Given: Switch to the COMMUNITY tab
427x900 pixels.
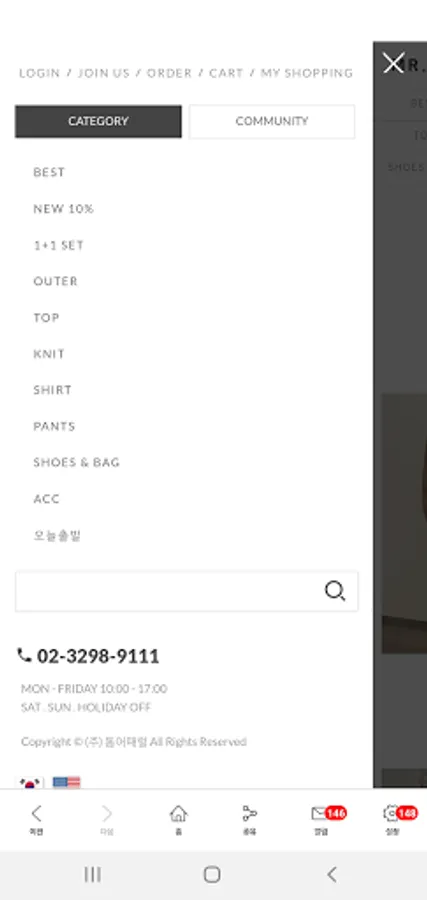Looking at the screenshot, I should tap(272, 121).
